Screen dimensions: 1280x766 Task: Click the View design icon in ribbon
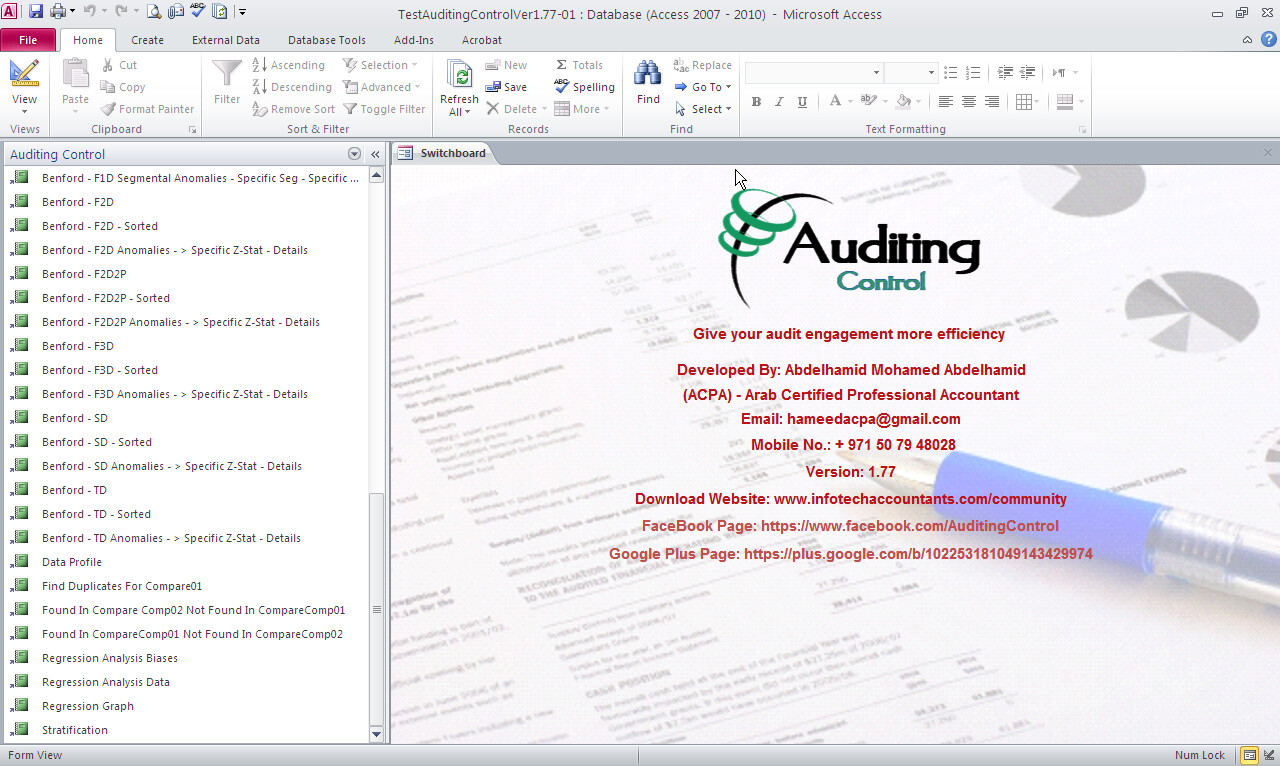pyautogui.click(x=24, y=73)
